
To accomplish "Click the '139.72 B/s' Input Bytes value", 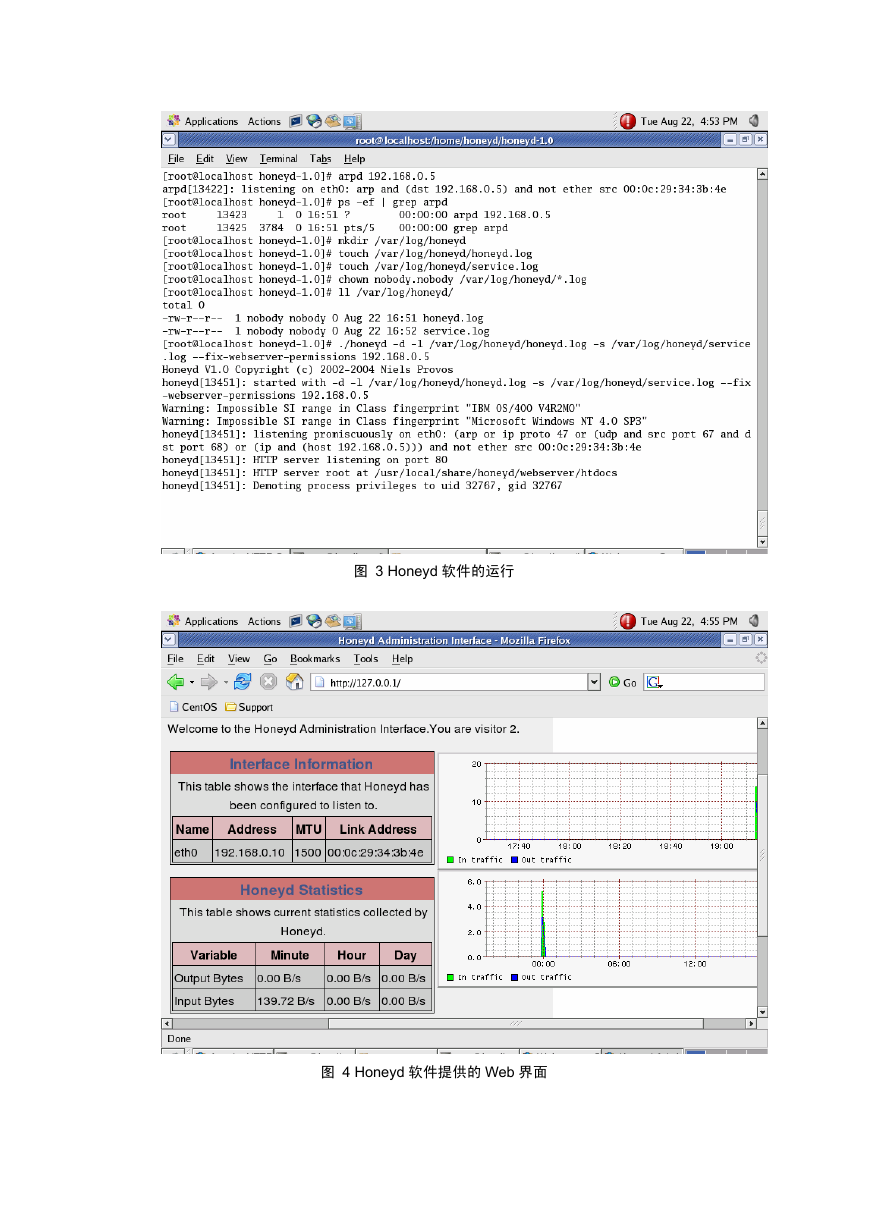I will coord(289,1001).
